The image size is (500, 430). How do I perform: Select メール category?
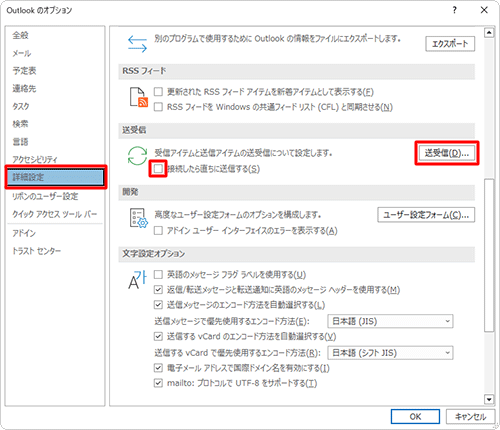coord(55,53)
